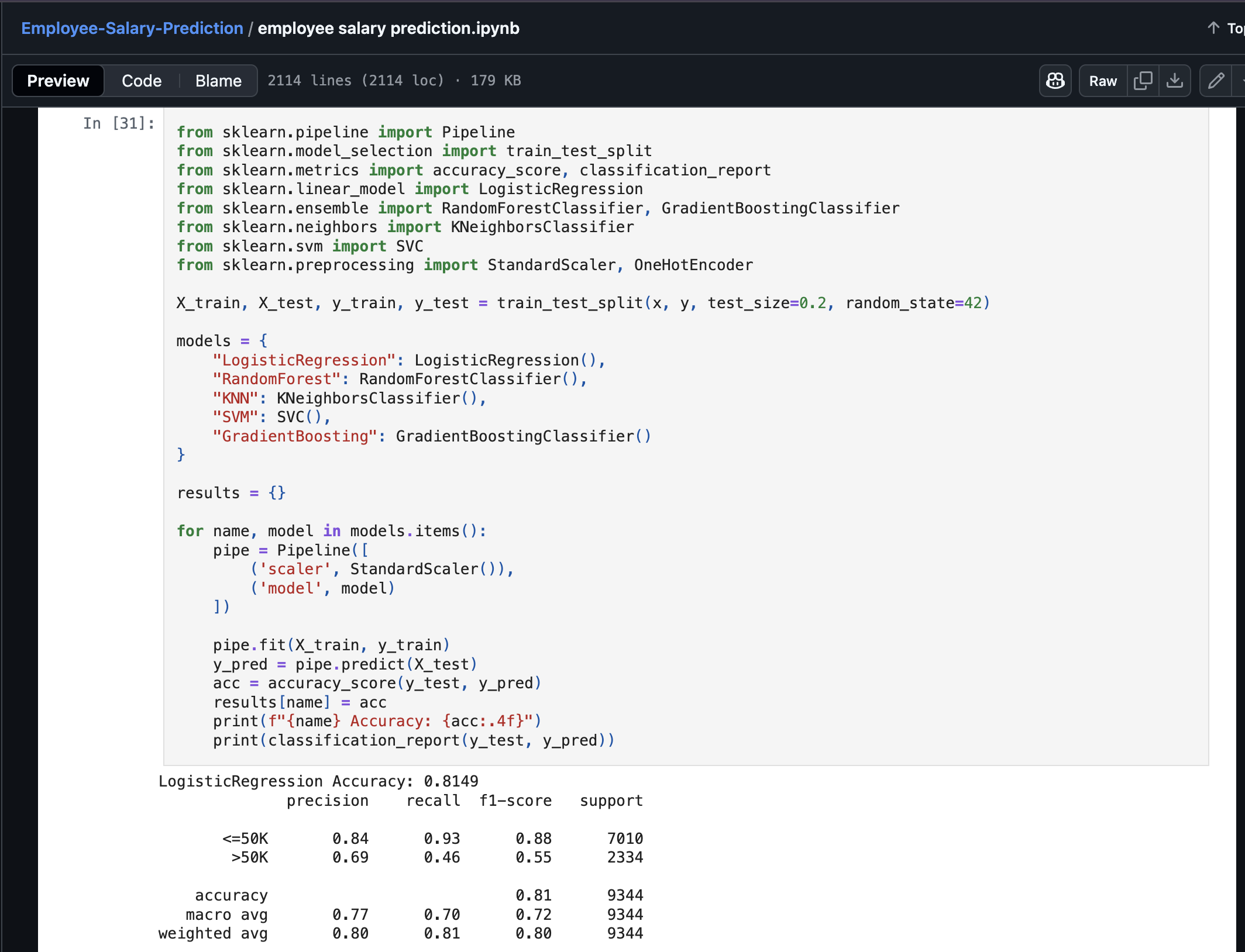Open Employee-Salary-Prediction repository link
The image size is (1245, 952).
(x=132, y=28)
